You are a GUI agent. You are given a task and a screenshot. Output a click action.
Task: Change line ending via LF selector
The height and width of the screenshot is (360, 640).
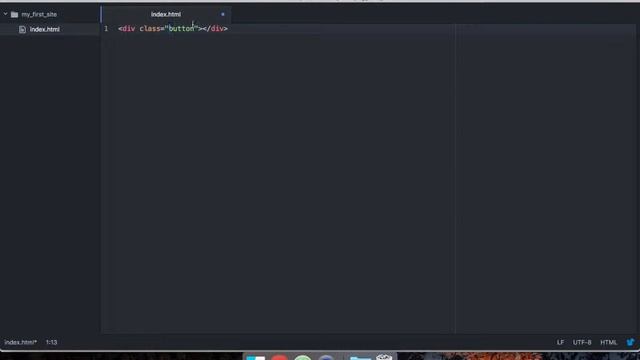click(560, 342)
